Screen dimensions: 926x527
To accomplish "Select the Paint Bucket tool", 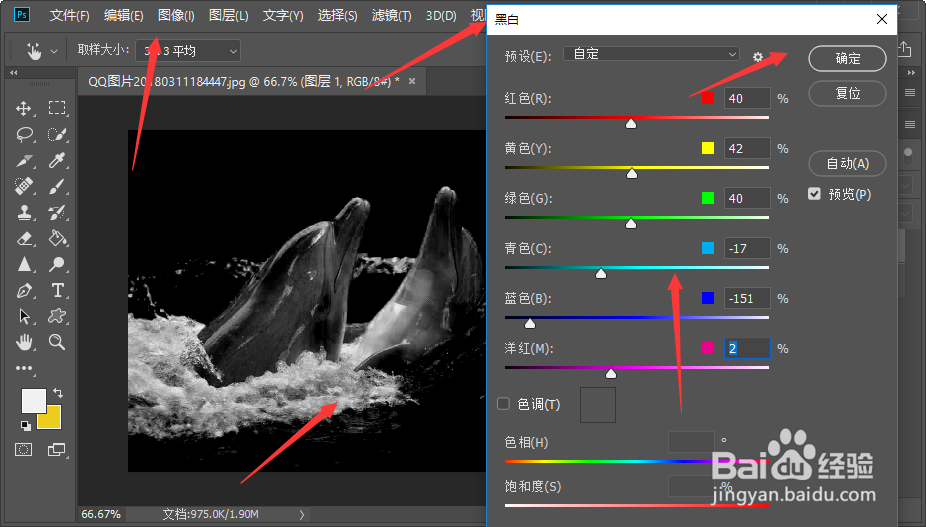I will pos(57,238).
